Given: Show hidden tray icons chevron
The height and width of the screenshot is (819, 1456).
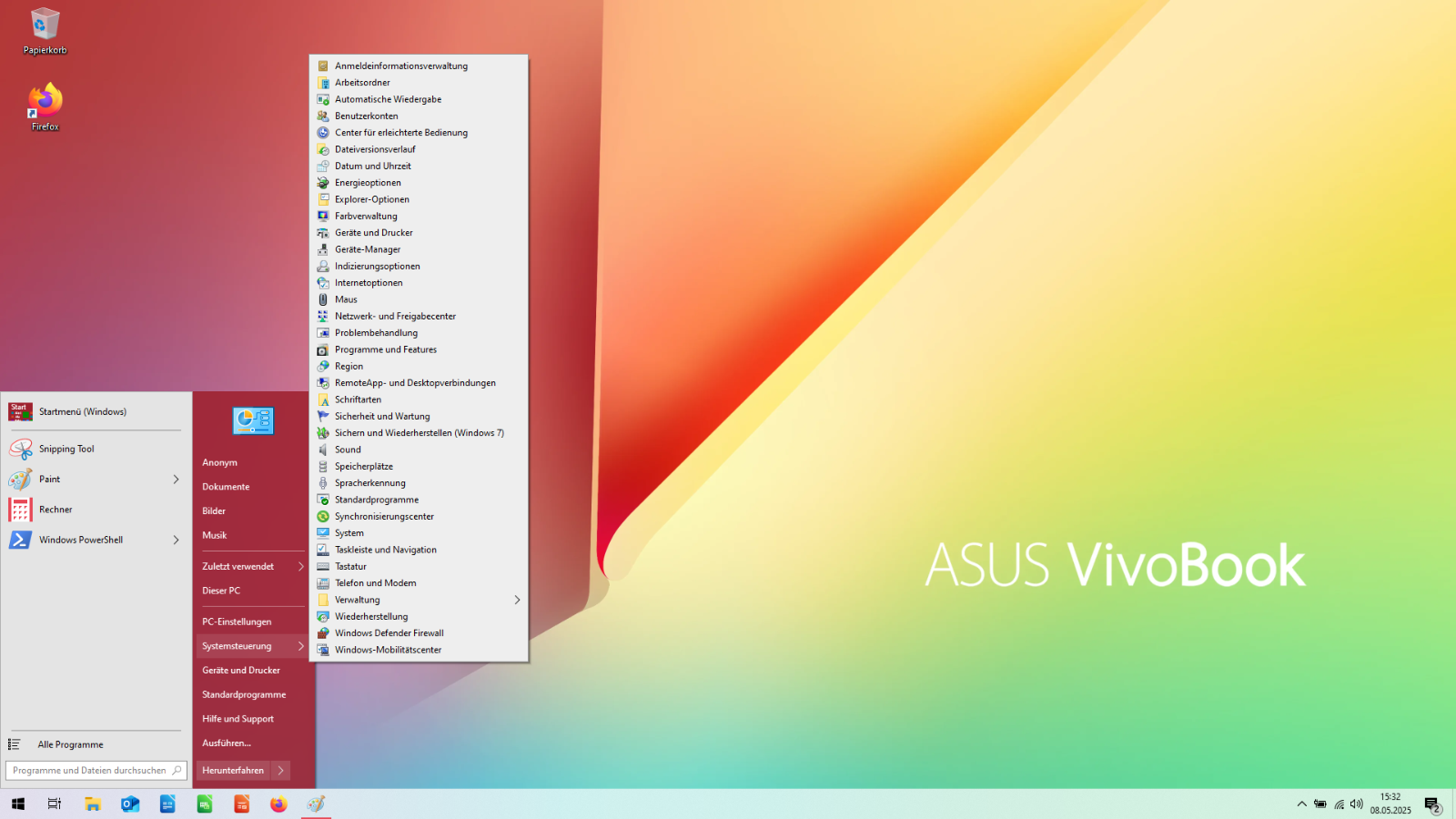Looking at the screenshot, I should click(x=1301, y=804).
